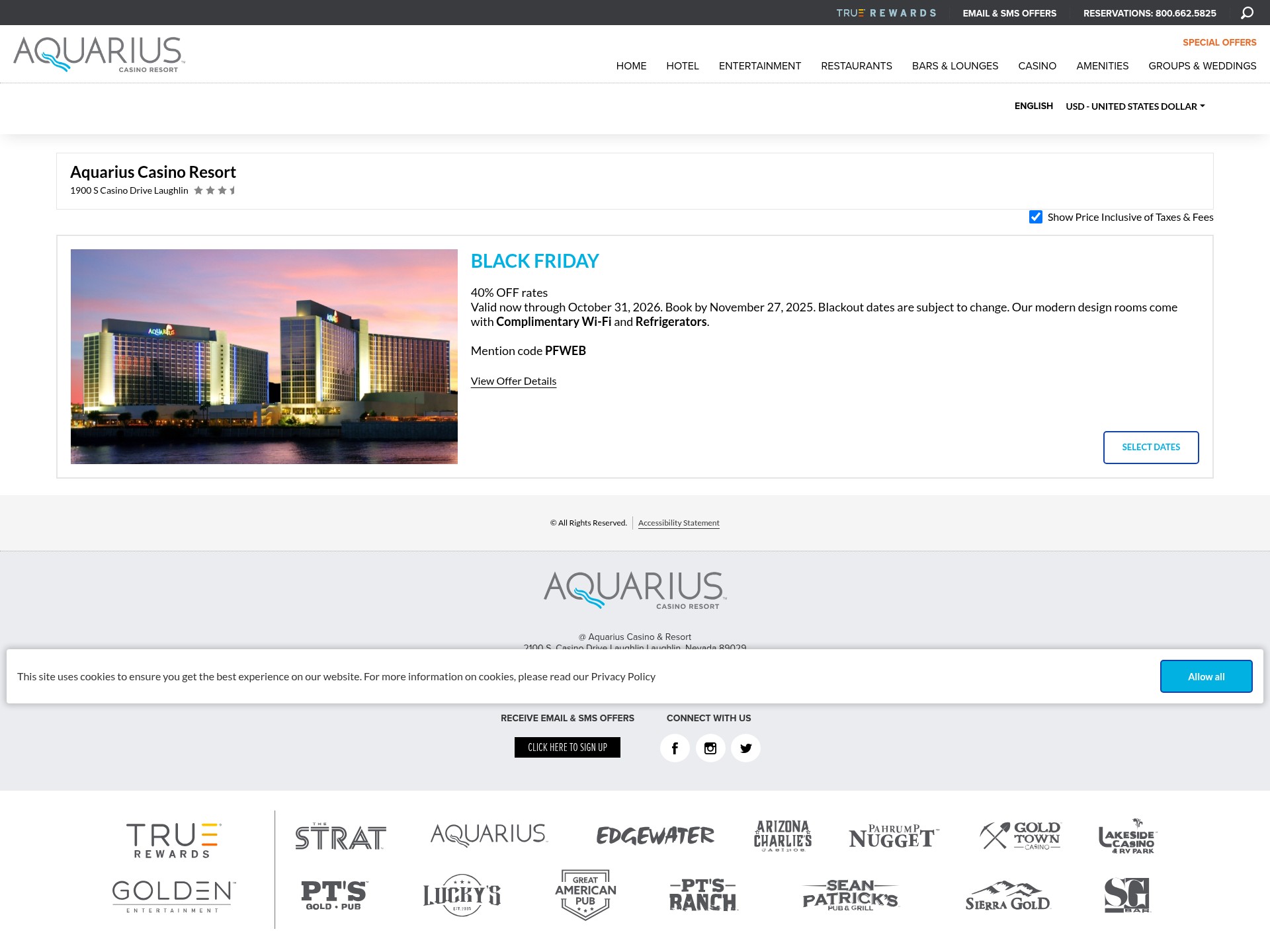Open the Twitter social icon

[x=746, y=748]
